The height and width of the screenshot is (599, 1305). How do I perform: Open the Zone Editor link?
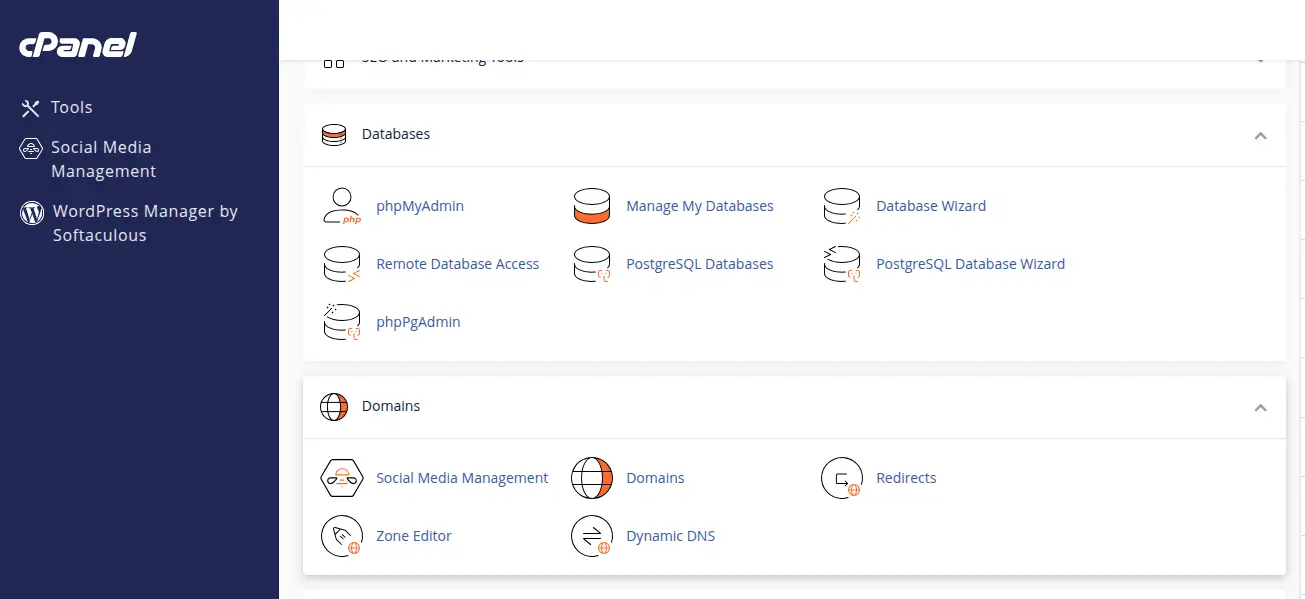coord(414,536)
